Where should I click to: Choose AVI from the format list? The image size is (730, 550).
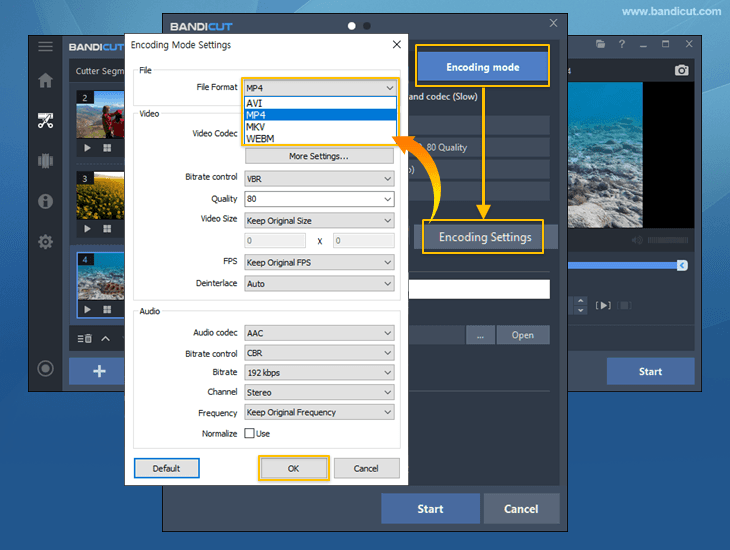click(320, 103)
